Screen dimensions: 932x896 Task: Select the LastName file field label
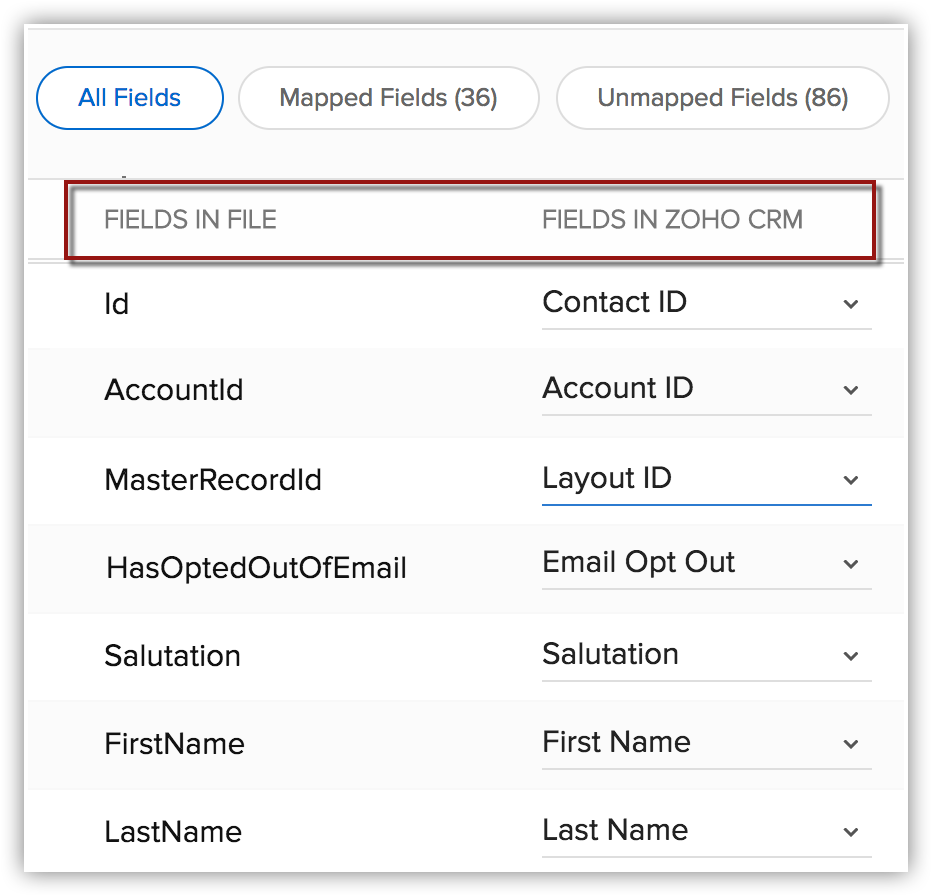point(173,832)
